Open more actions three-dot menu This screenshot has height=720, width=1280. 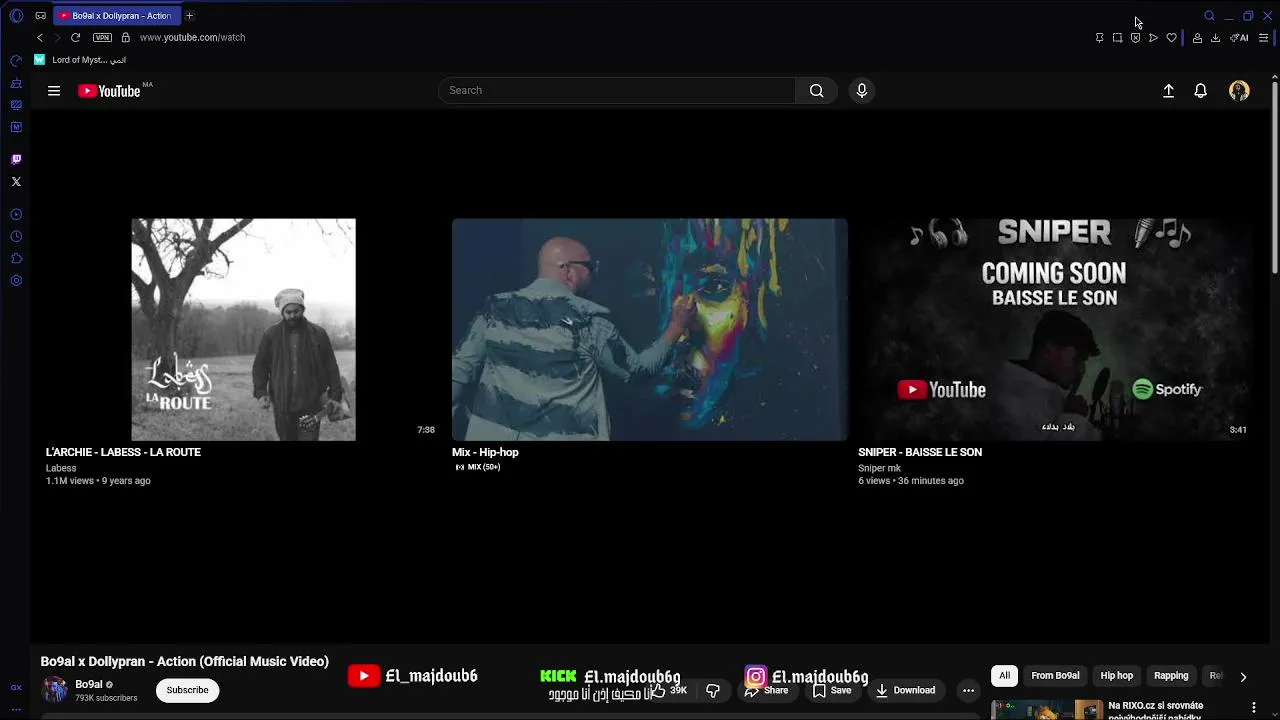click(968, 690)
